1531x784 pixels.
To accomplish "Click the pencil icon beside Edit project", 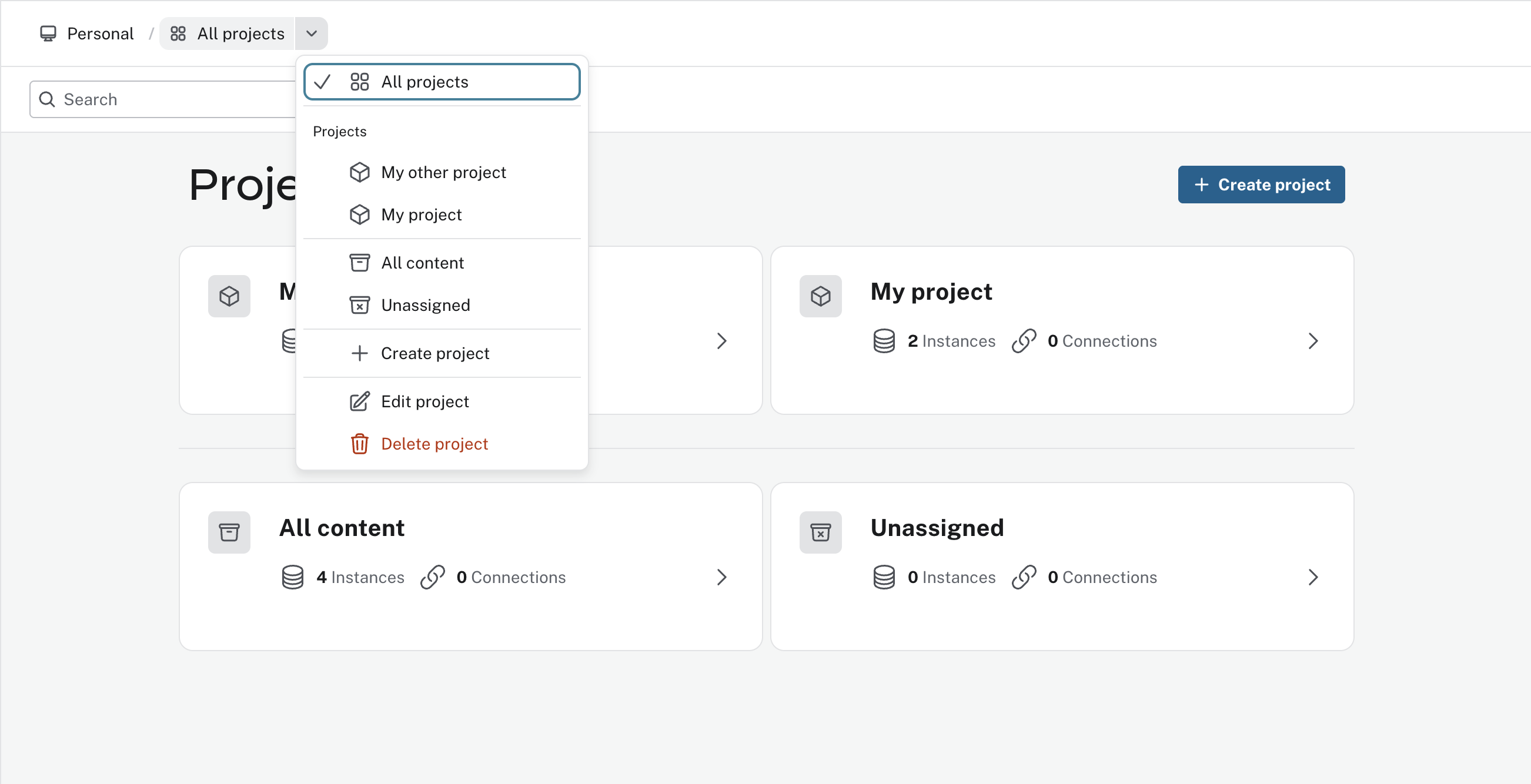I will (360, 401).
